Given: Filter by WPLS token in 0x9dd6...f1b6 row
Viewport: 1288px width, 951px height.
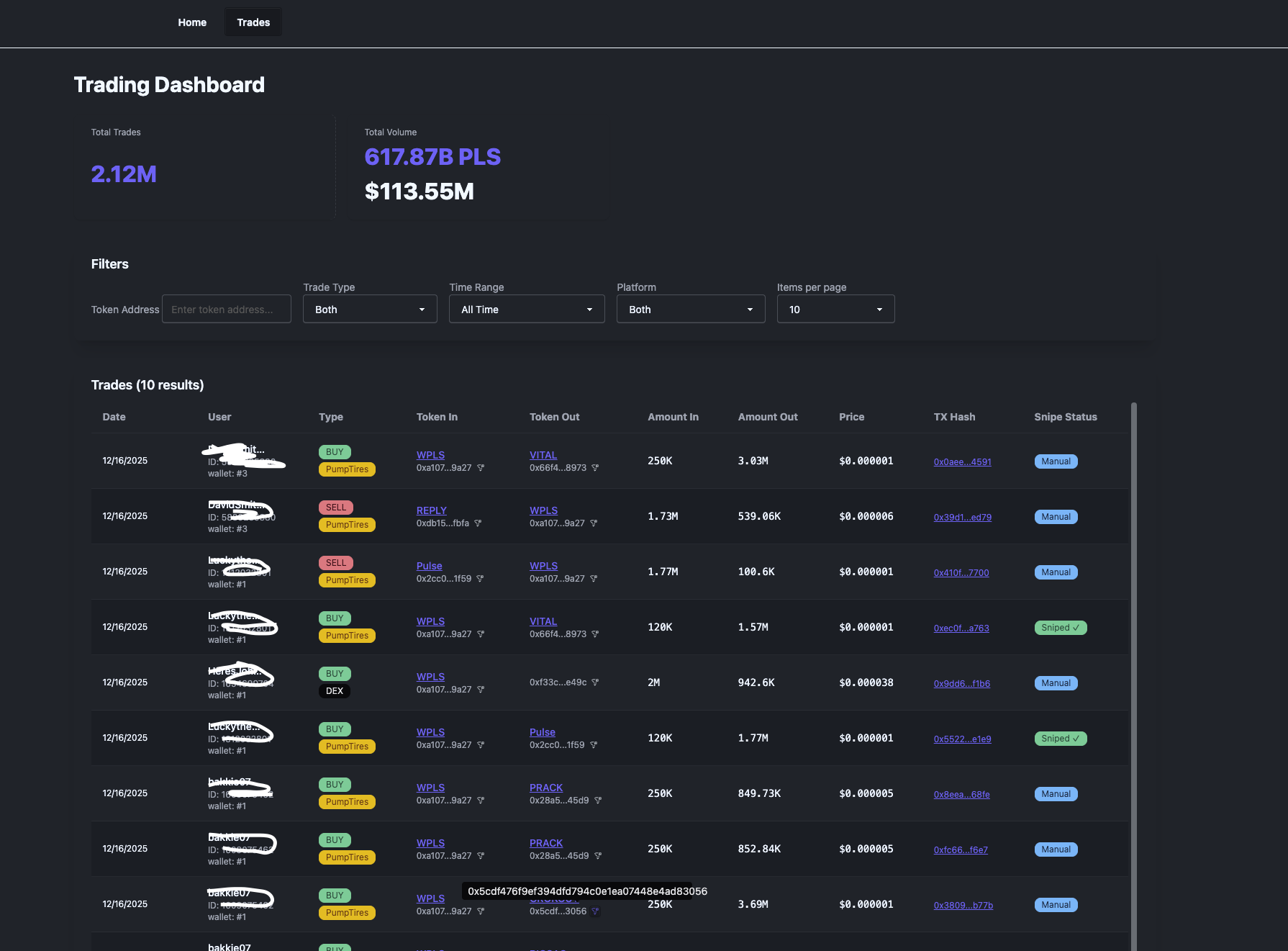Looking at the screenshot, I should point(481,690).
